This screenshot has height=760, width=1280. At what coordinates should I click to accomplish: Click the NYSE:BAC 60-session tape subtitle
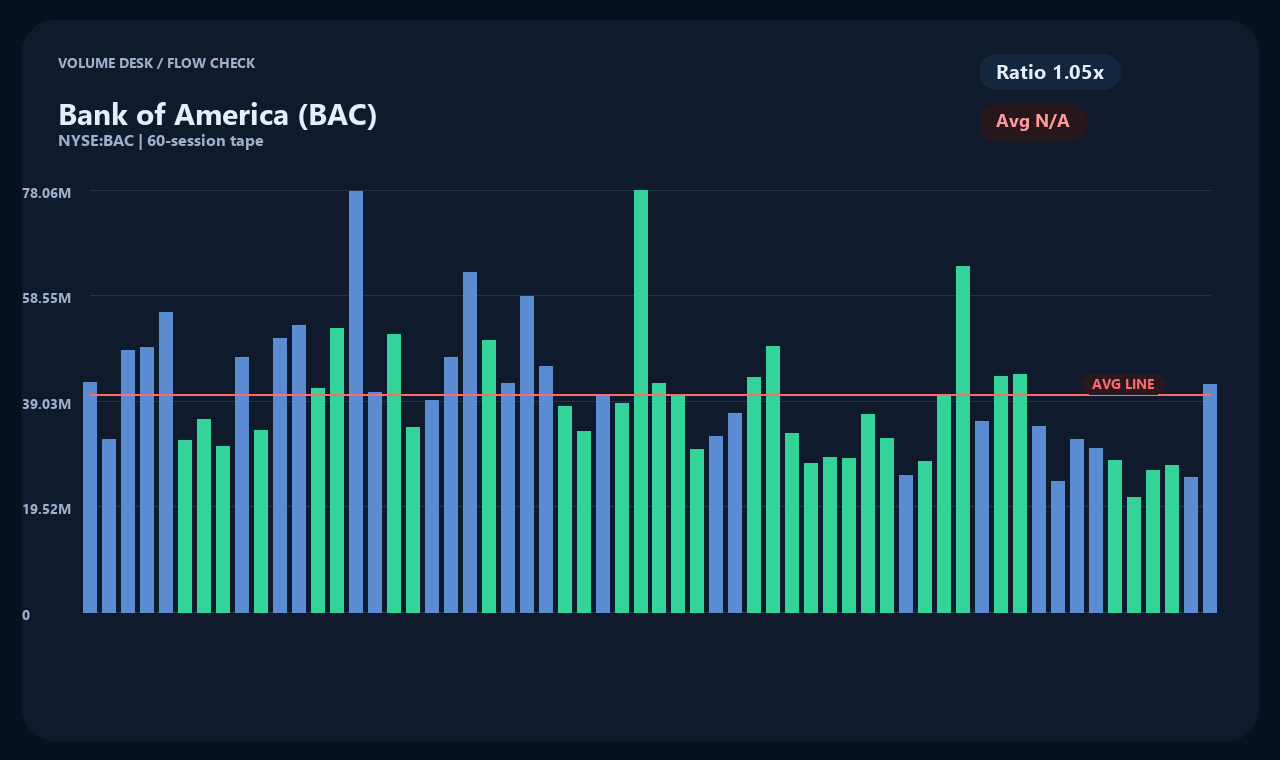pyautogui.click(x=161, y=141)
